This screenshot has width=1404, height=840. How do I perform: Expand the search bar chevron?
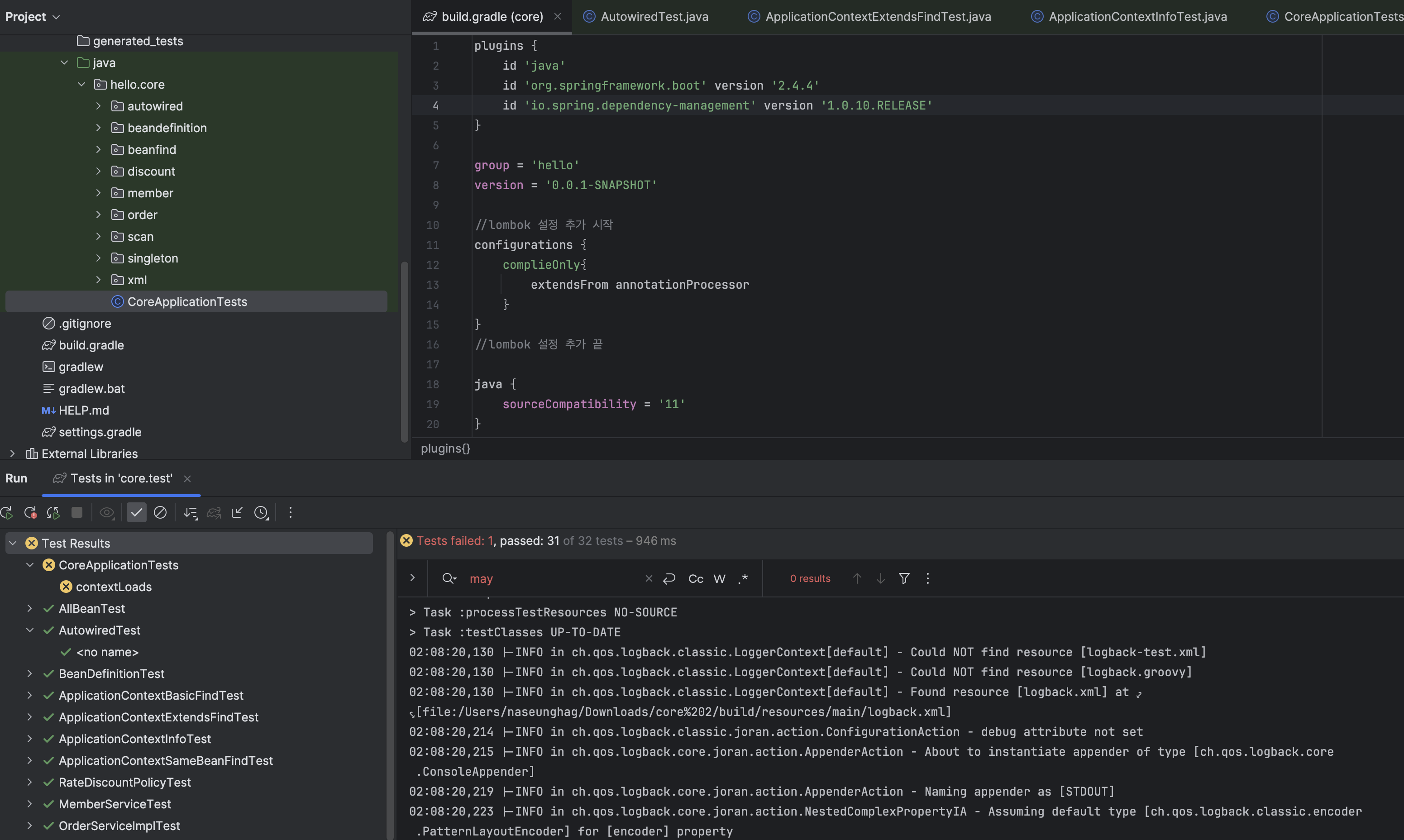coord(412,578)
